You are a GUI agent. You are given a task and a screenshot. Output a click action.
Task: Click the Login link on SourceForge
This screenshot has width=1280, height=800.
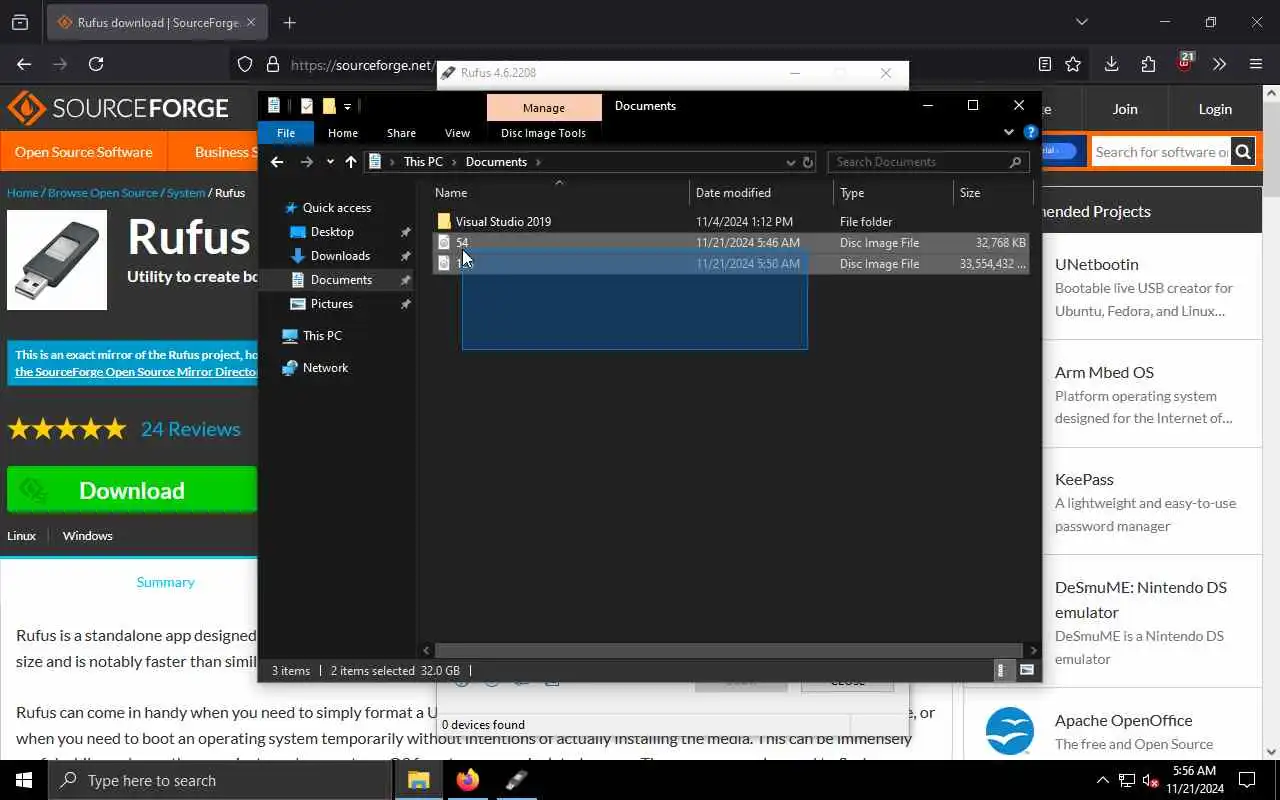(1215, 109)
